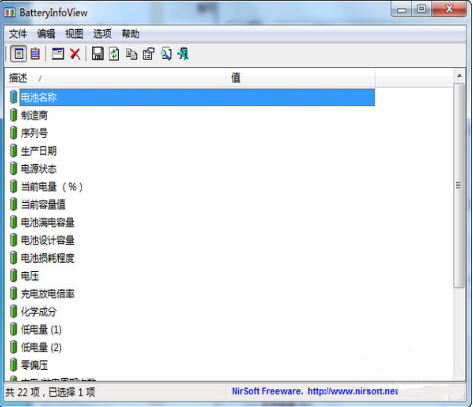This screenshot has height=407, width=473.
Task: Click the vertical scrollbar thumb
Action: pos(459,185)
